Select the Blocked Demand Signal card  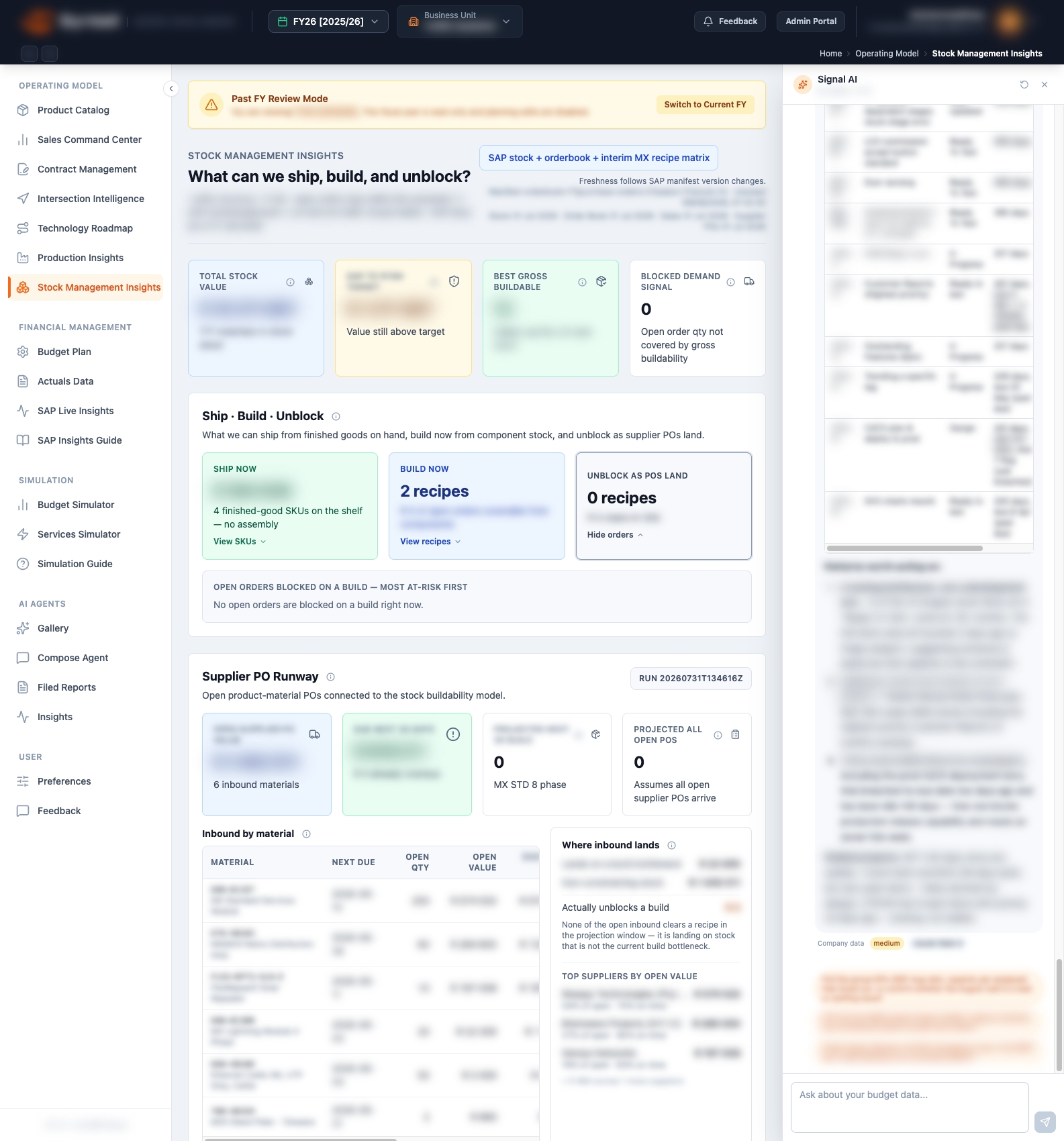(697, 318)
